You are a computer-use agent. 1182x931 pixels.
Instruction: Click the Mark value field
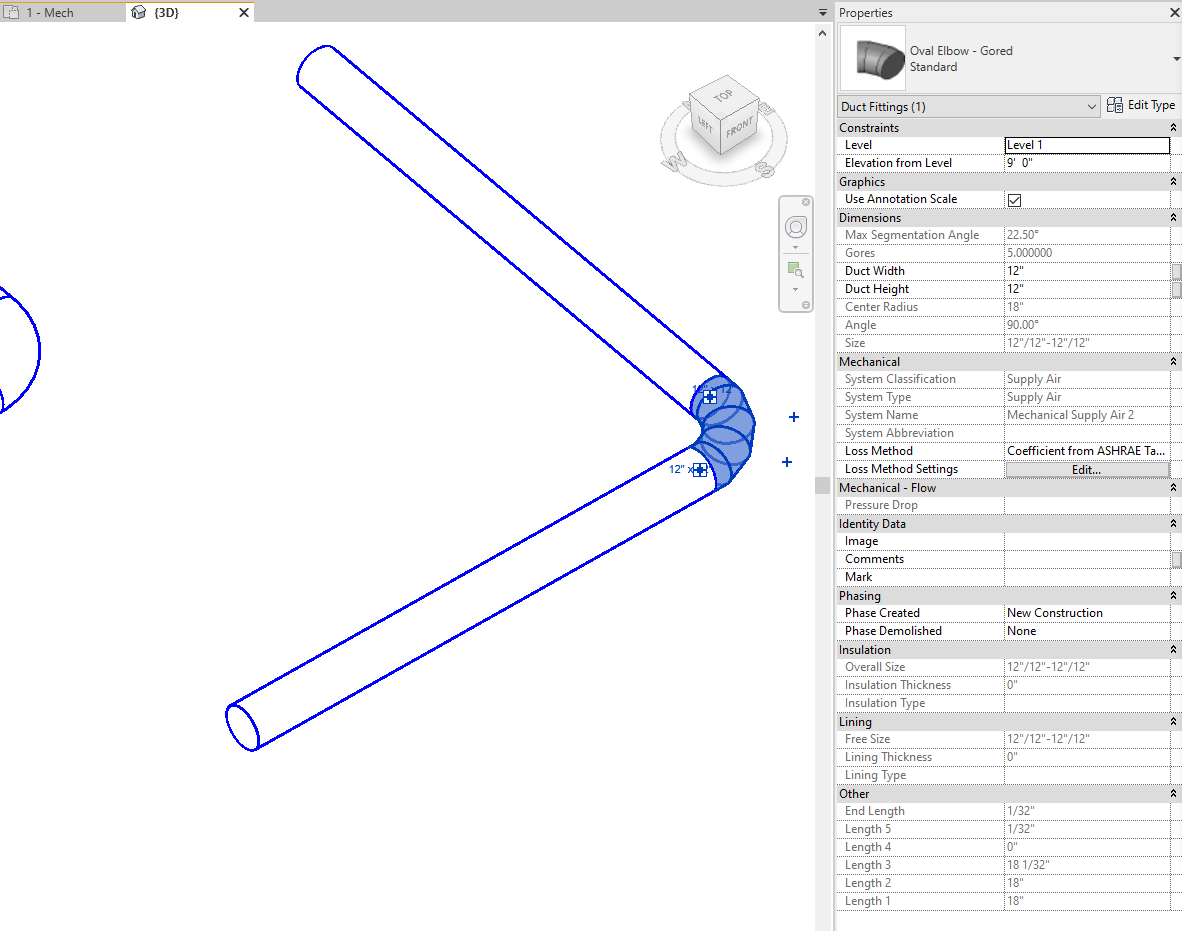point(1087,577)
